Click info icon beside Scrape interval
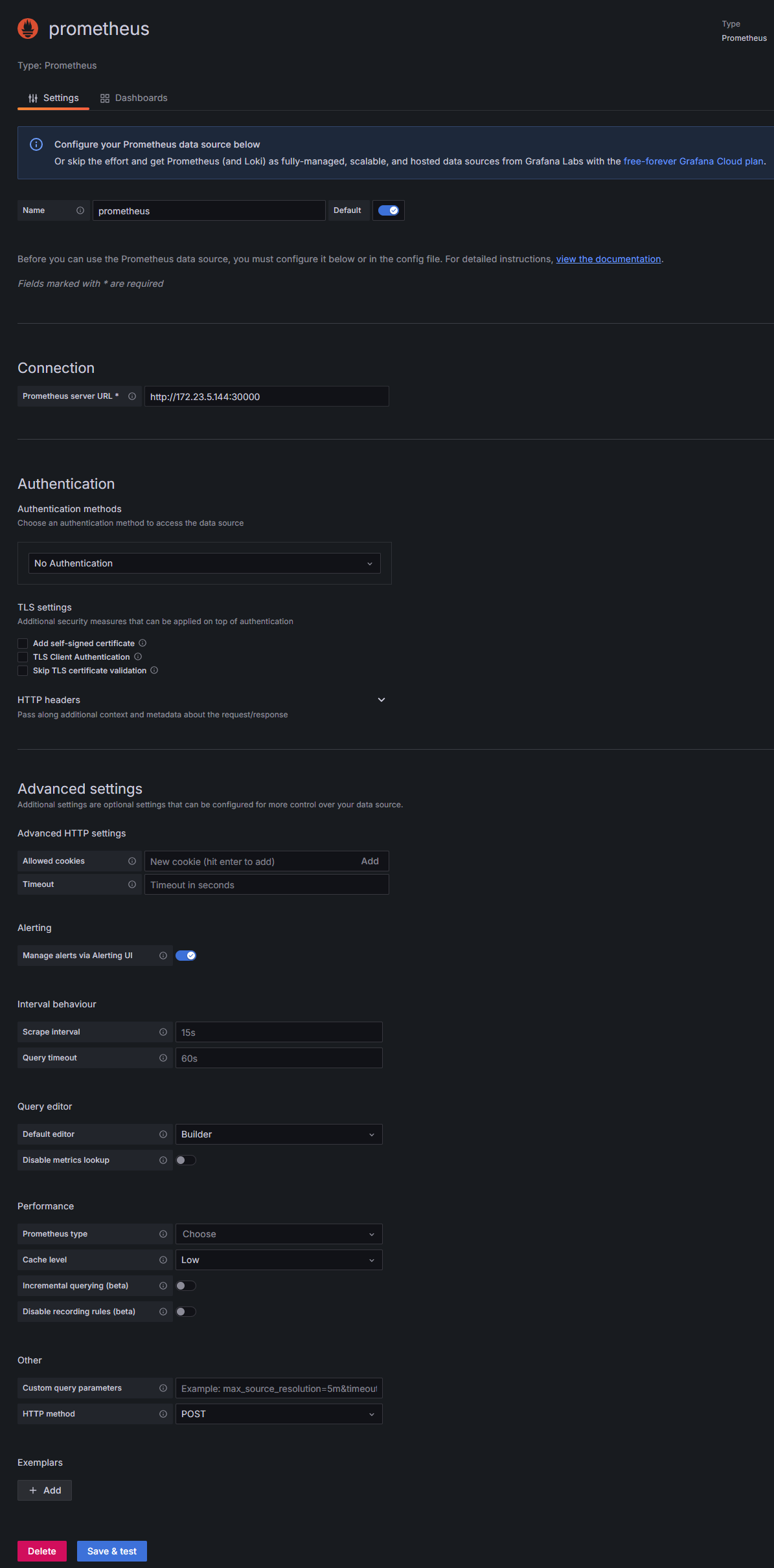This screenshot has width=774, height=1568. pos(163,1032)
